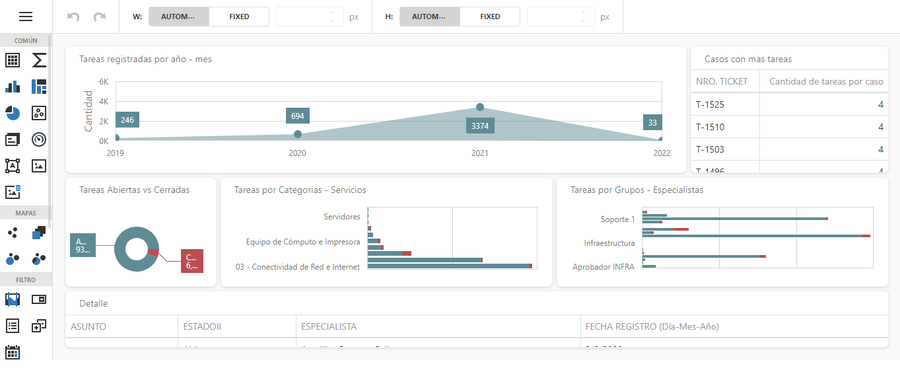900x376 pixels.
Task: Click the height px input field
Action: (x=553, y=17)
